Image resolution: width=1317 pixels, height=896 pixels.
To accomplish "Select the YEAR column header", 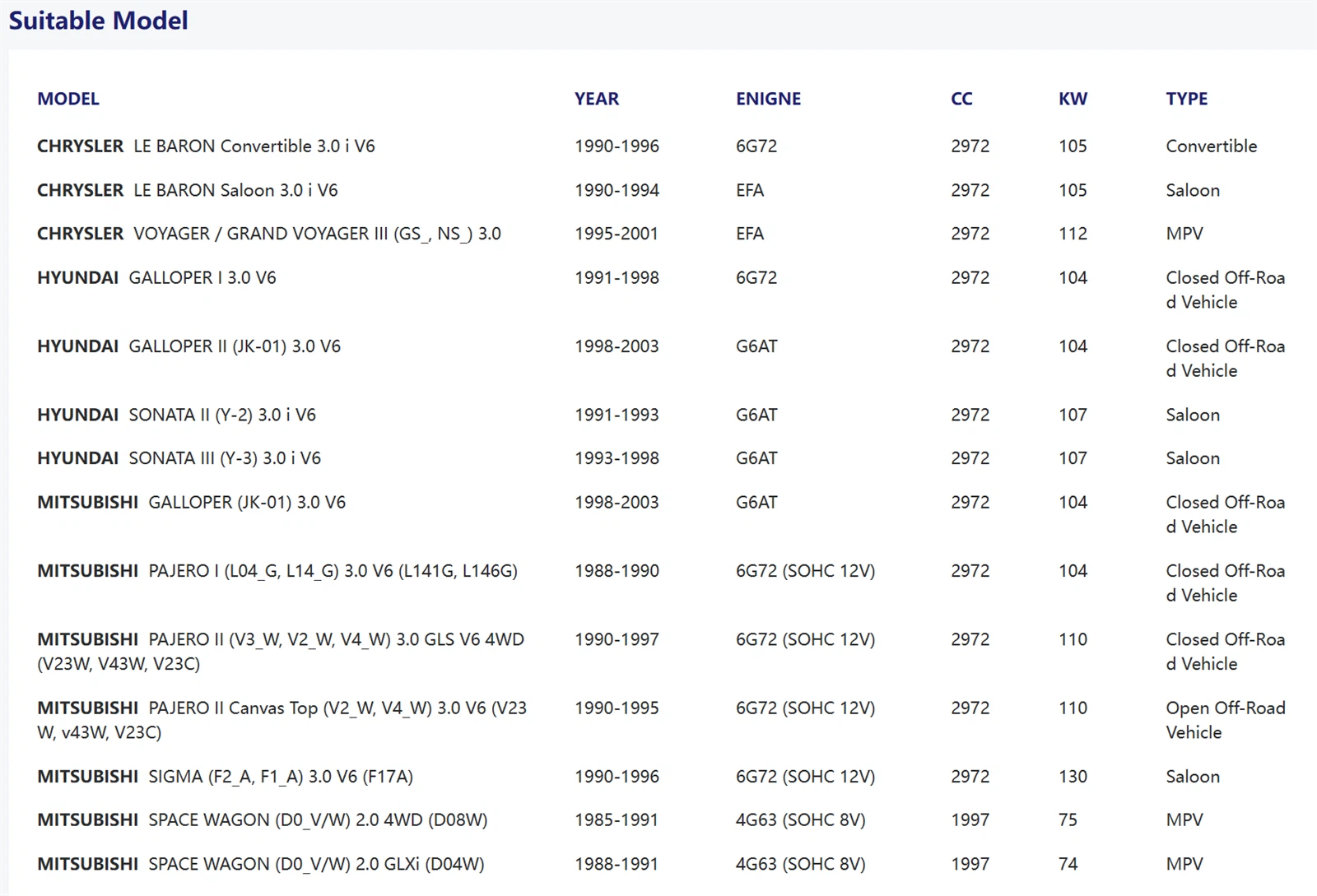I will pos(597,99).
